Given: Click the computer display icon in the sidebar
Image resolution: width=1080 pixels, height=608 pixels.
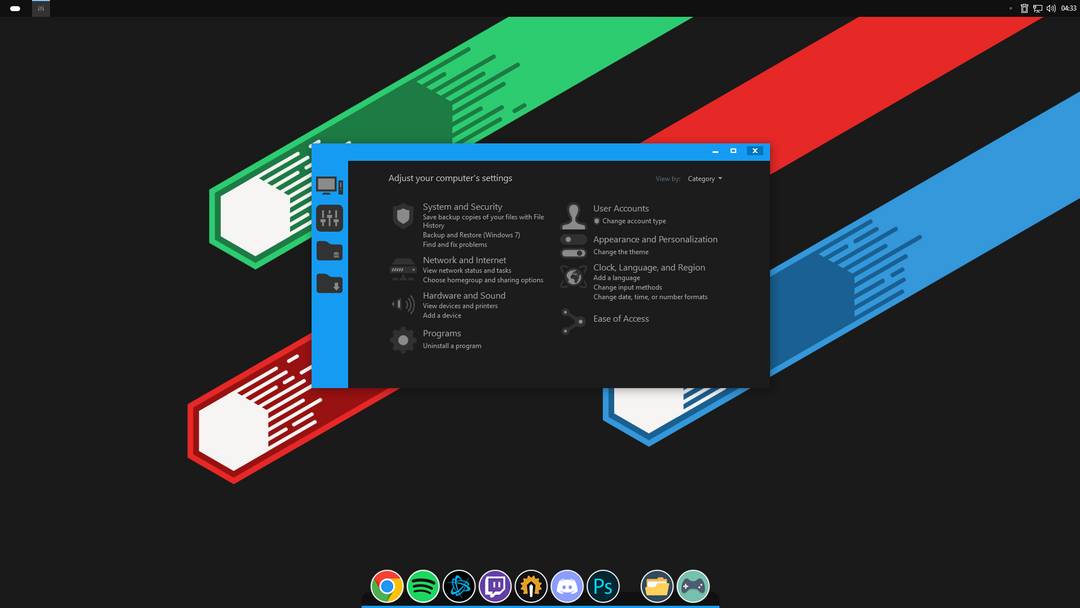Looking at the screenshot, I should [x=330, y=184].
